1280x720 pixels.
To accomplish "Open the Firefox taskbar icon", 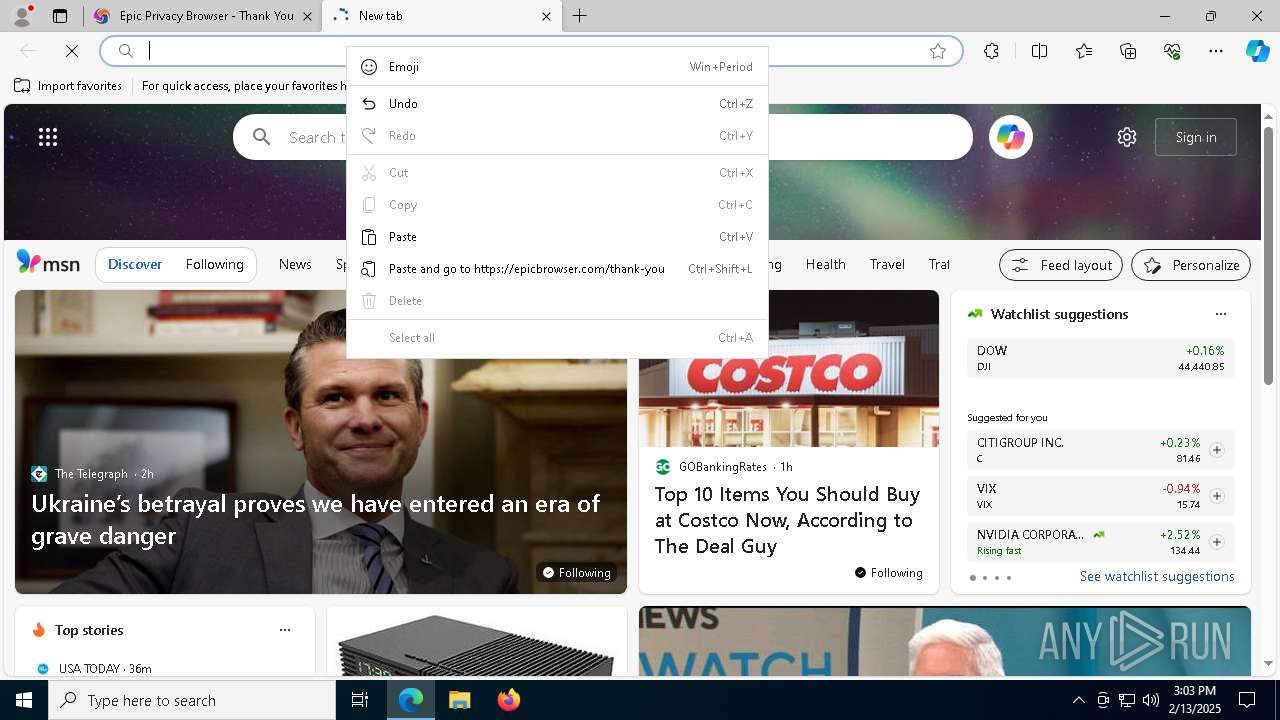I will 508,700.
